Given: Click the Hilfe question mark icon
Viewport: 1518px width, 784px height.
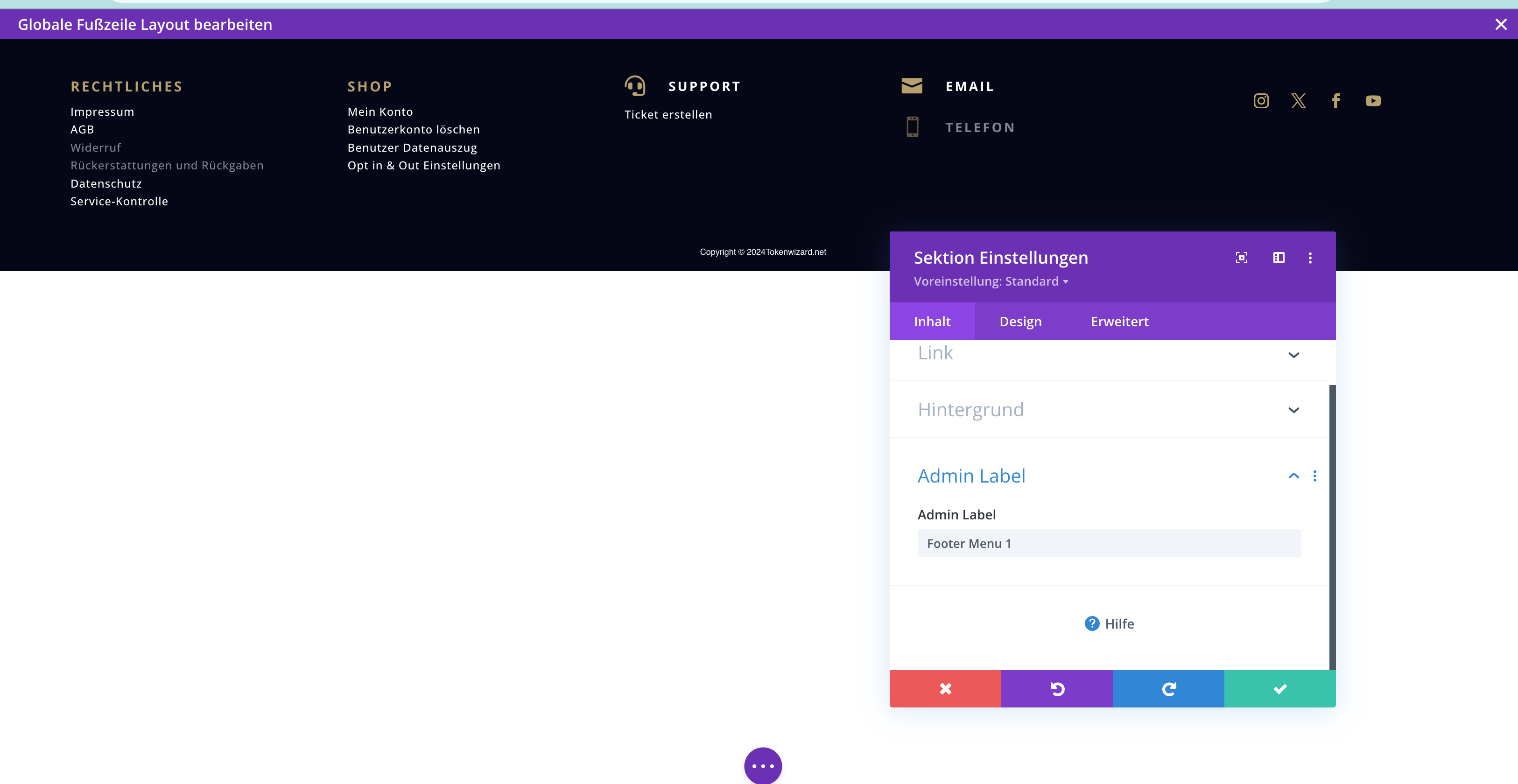Looking at the screenshot, I should 1092,623.
